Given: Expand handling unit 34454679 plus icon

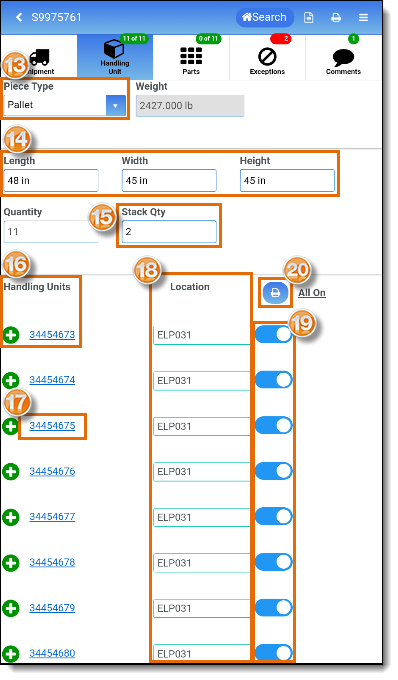Looking at the screenshot, I should point(11,608).
